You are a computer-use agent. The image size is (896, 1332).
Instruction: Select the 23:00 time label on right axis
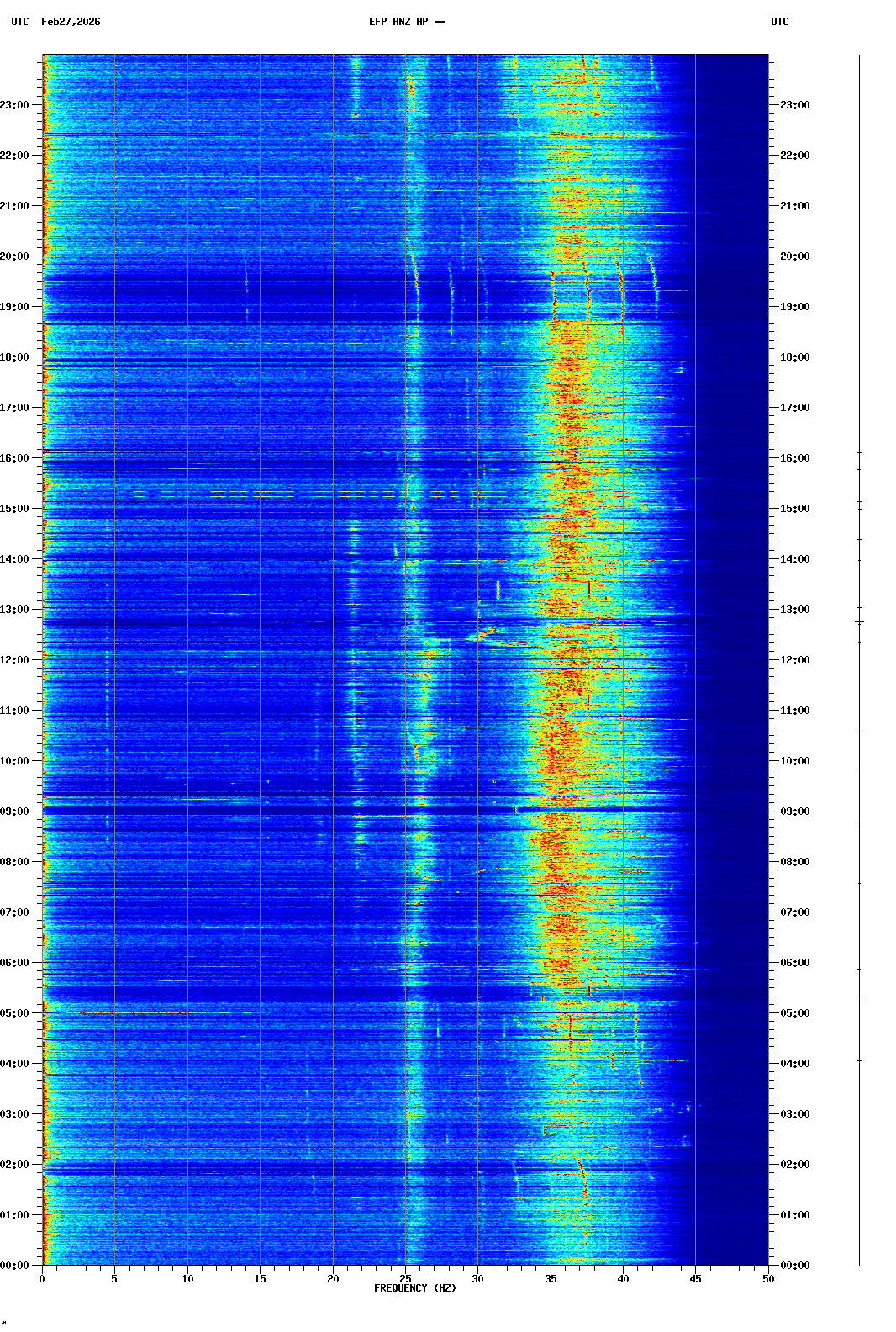[x=794, y=105]
